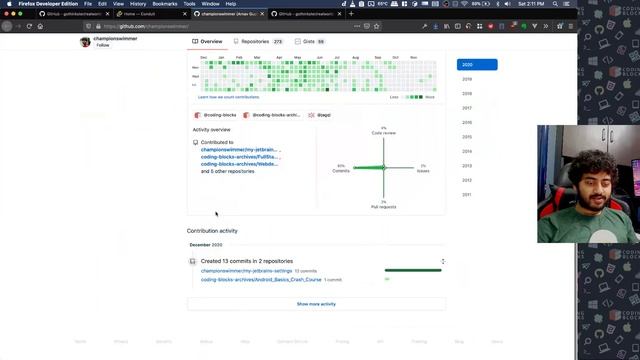
Task: Select the 2012 contribution year
Action: (467, 180)
